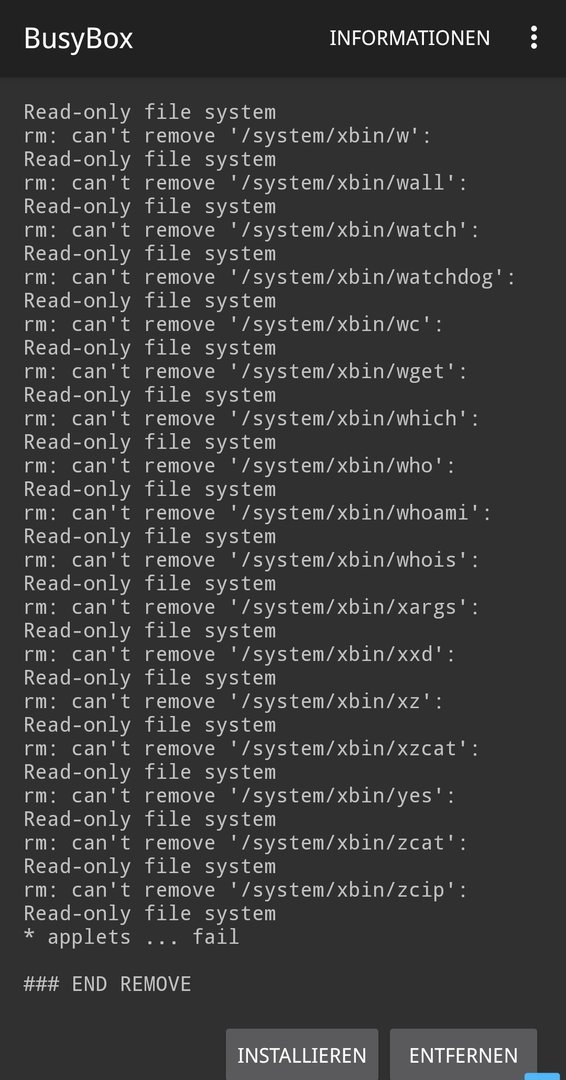This screenshot has width=566, height=1080.
Task: Click the BusyBox app title
Action: pos(78,39)
